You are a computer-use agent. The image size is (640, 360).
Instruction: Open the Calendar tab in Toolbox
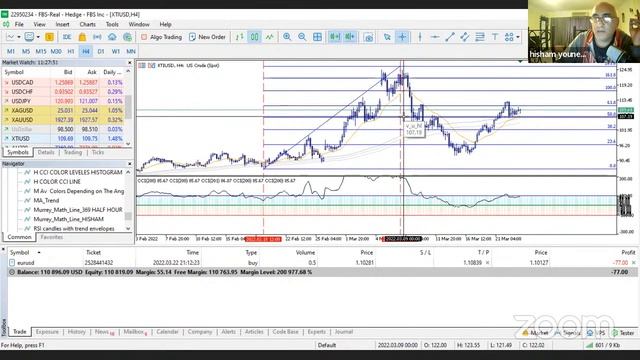(x=167, y=332)
